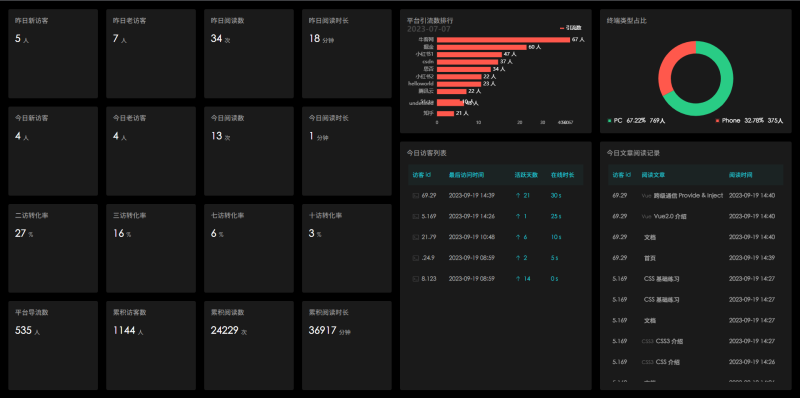800x398 pixels.
Task: Click the icon beside visitor 21.79
Action: 415,237
